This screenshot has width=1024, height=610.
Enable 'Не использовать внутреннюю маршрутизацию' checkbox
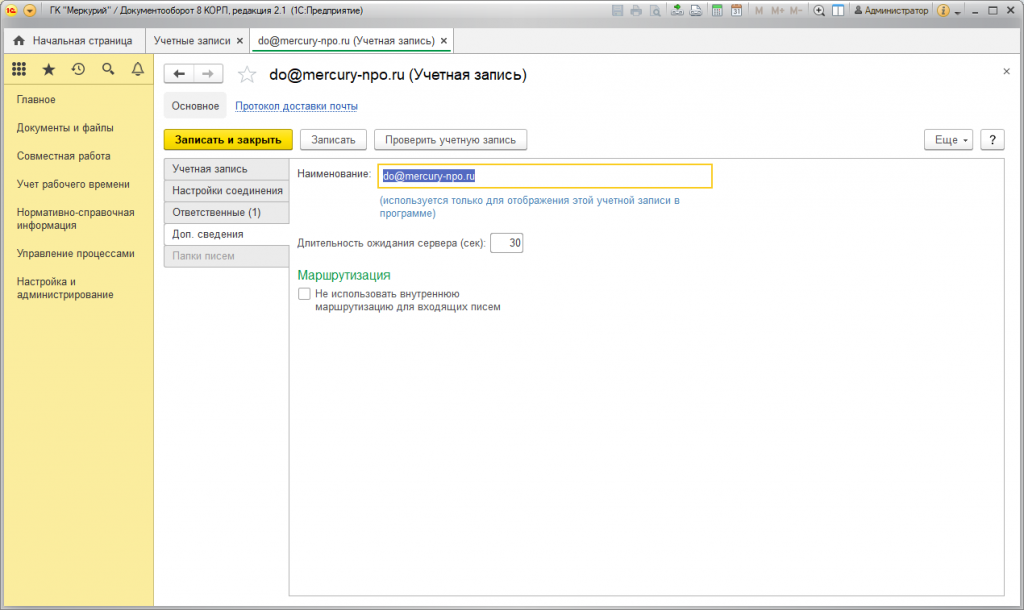[x=304, y=294]
